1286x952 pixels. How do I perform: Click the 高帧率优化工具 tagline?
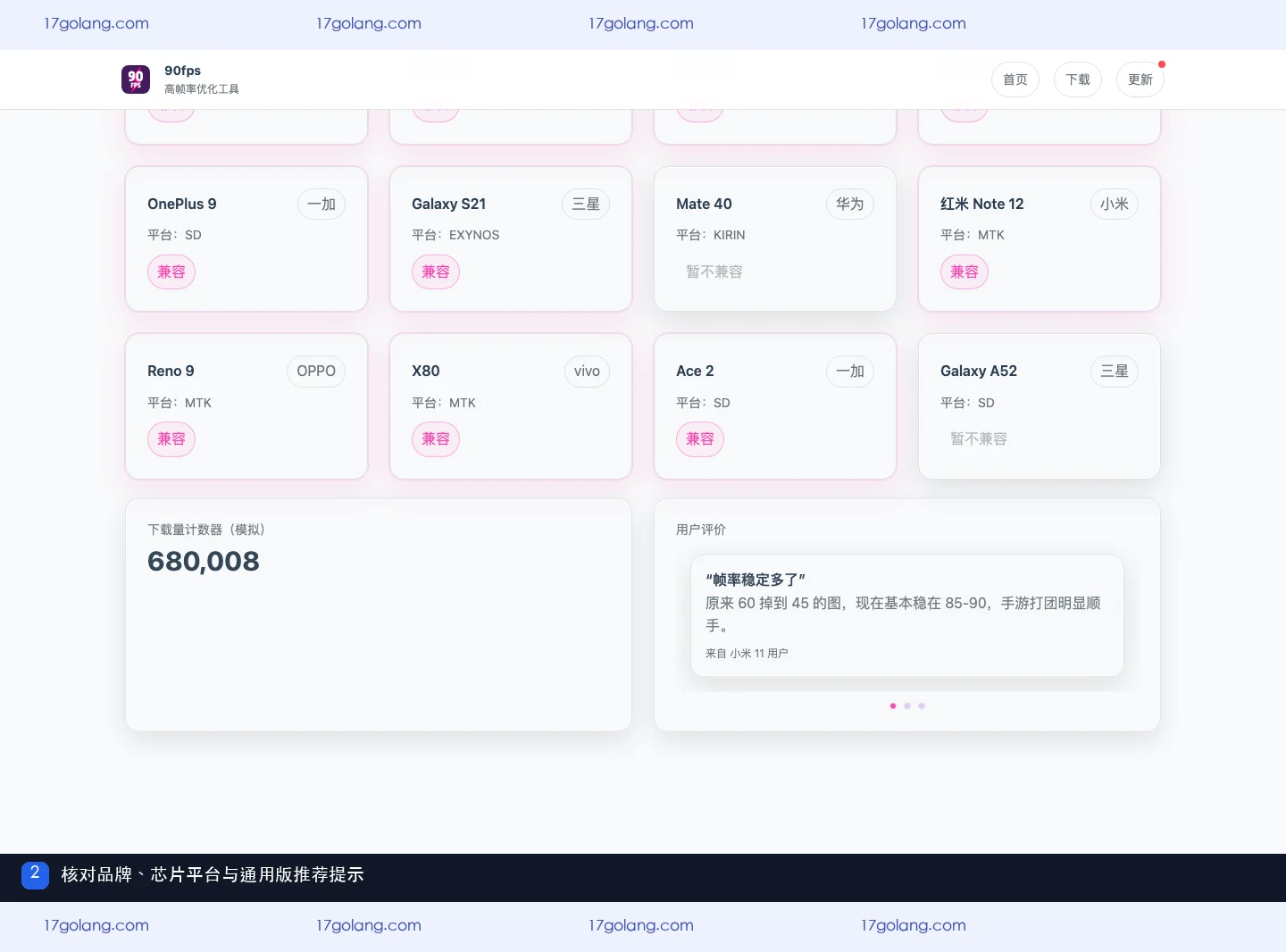[x=202, y=89]
